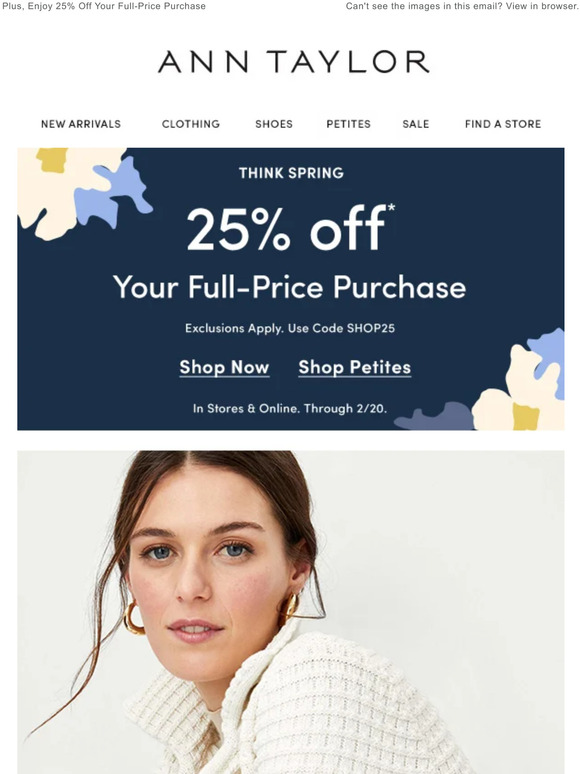580x774 pixels.
Task: Open the model photo
Action: 291,612
